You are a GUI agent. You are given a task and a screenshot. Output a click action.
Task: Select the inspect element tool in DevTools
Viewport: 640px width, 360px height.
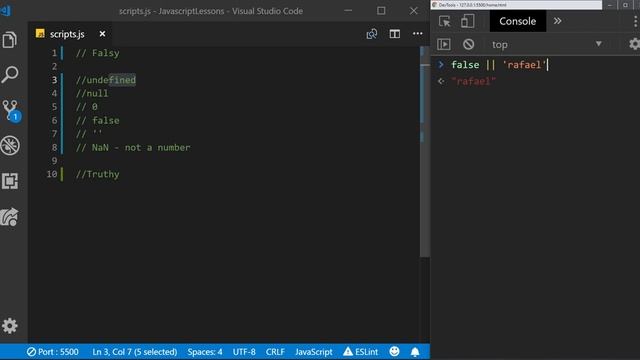[444, 21]
